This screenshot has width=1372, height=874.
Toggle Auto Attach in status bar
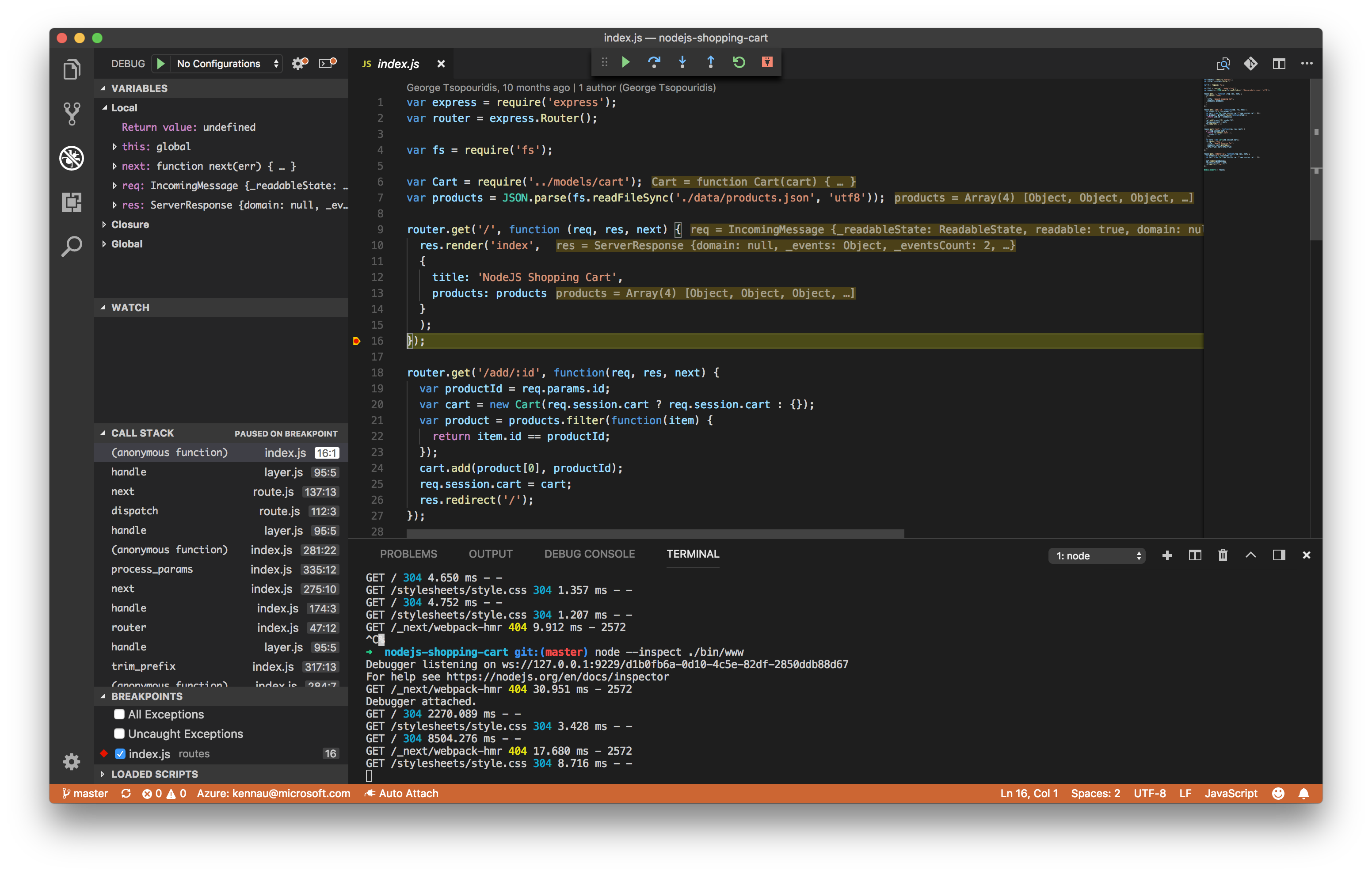(x=402, y=793)
